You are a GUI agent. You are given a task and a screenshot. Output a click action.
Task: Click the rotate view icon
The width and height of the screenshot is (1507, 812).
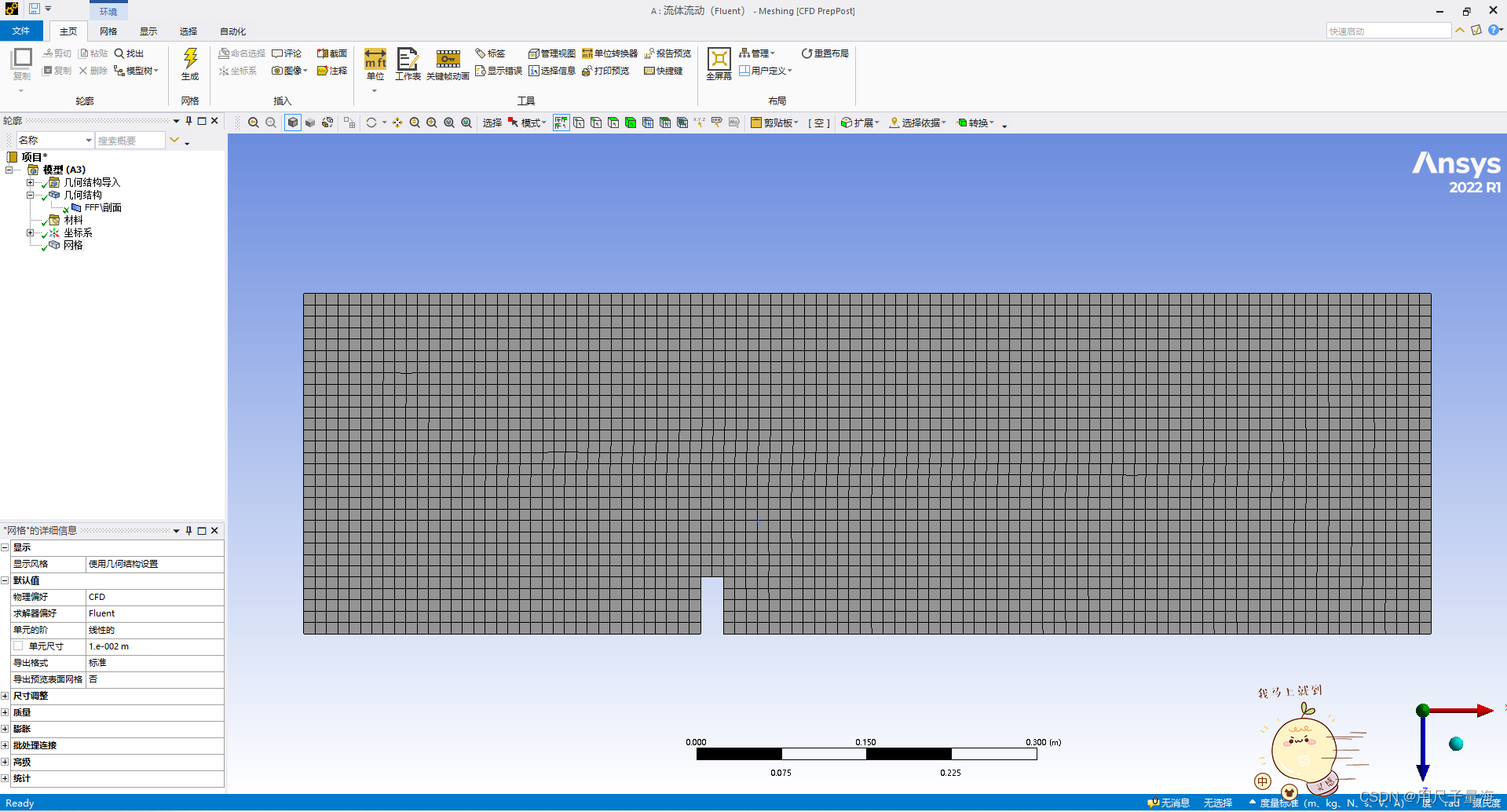371,123
